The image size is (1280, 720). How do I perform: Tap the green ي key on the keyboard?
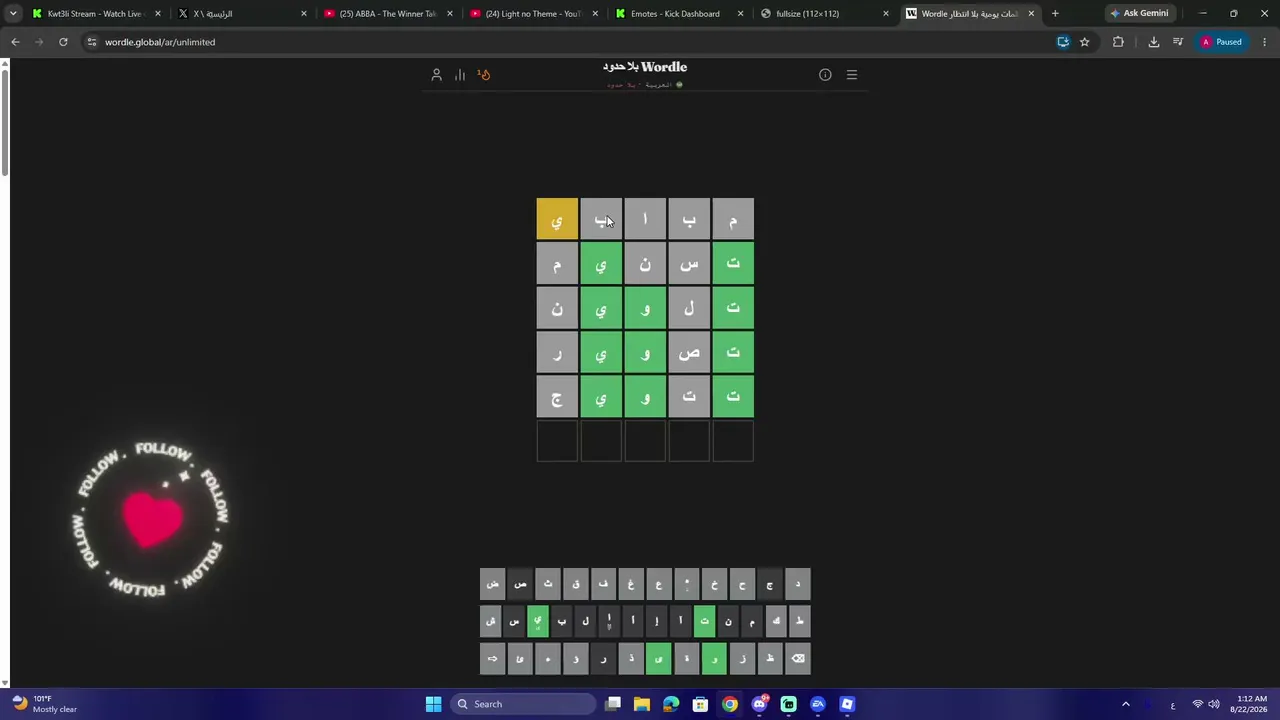(x=538, y=621)
